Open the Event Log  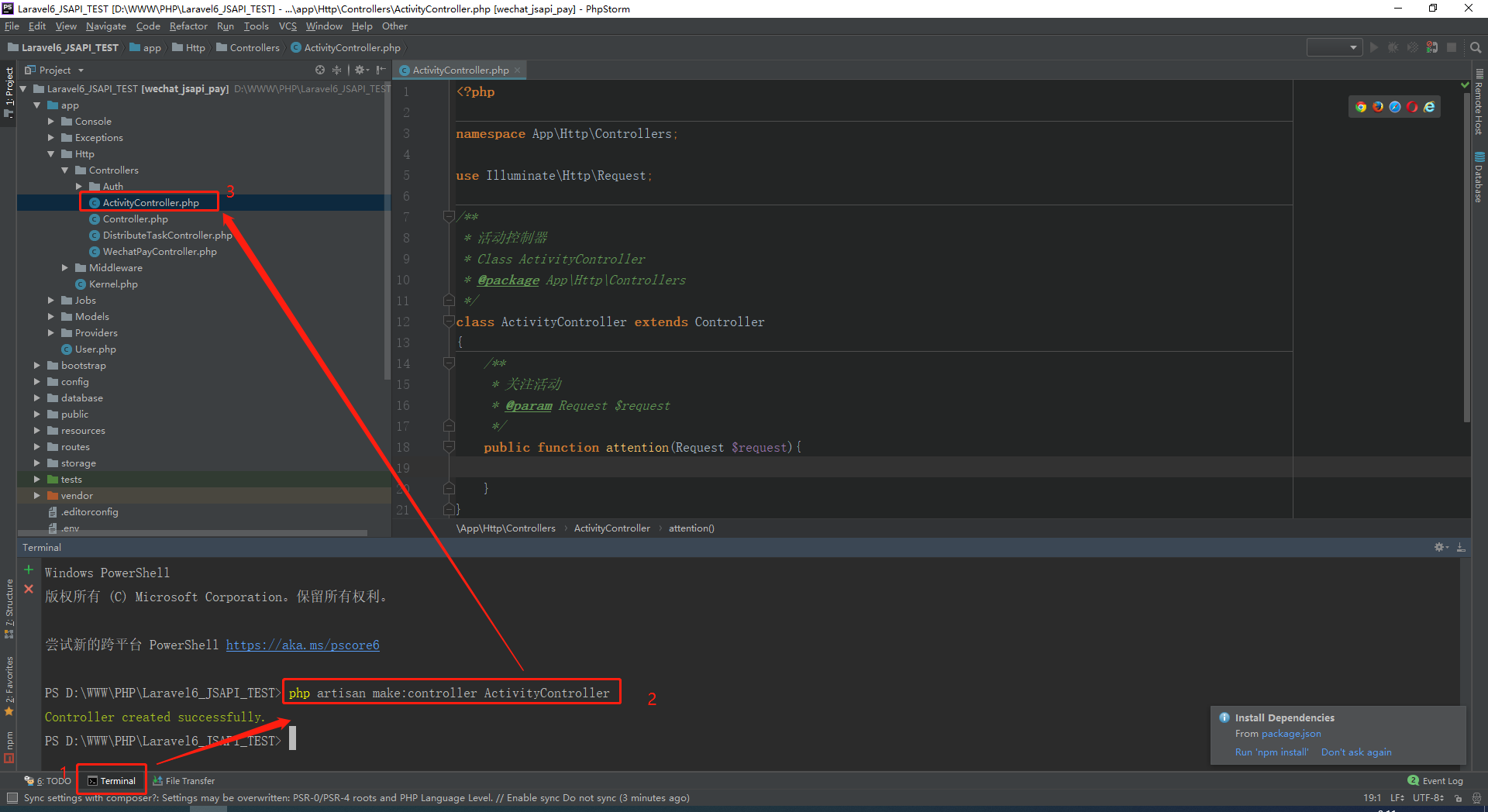1435,781
